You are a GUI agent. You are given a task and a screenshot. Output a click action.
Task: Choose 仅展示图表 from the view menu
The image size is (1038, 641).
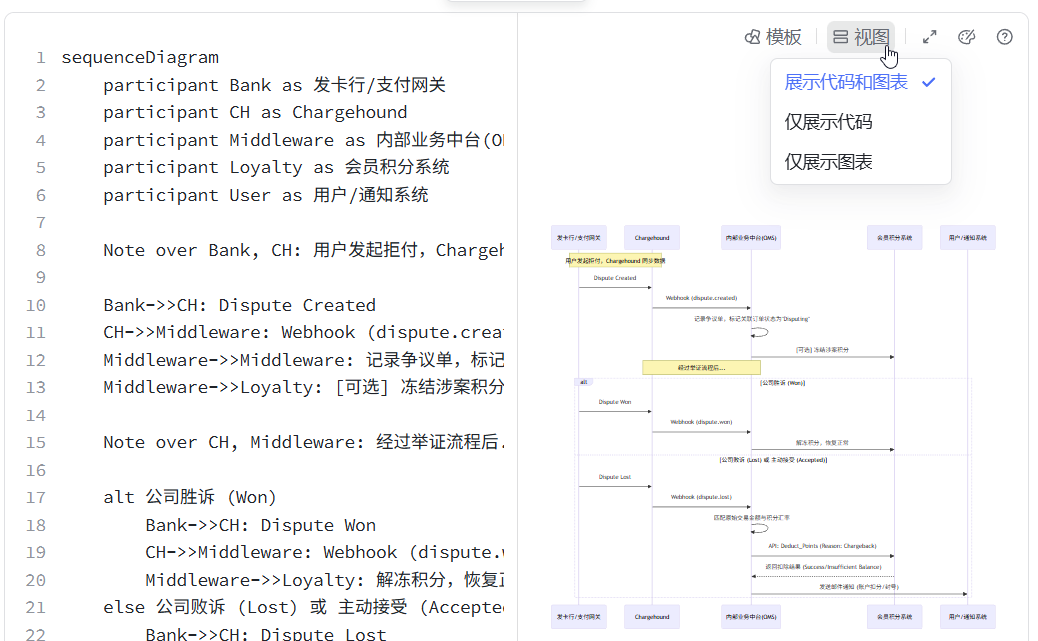(x=828, y=162)
